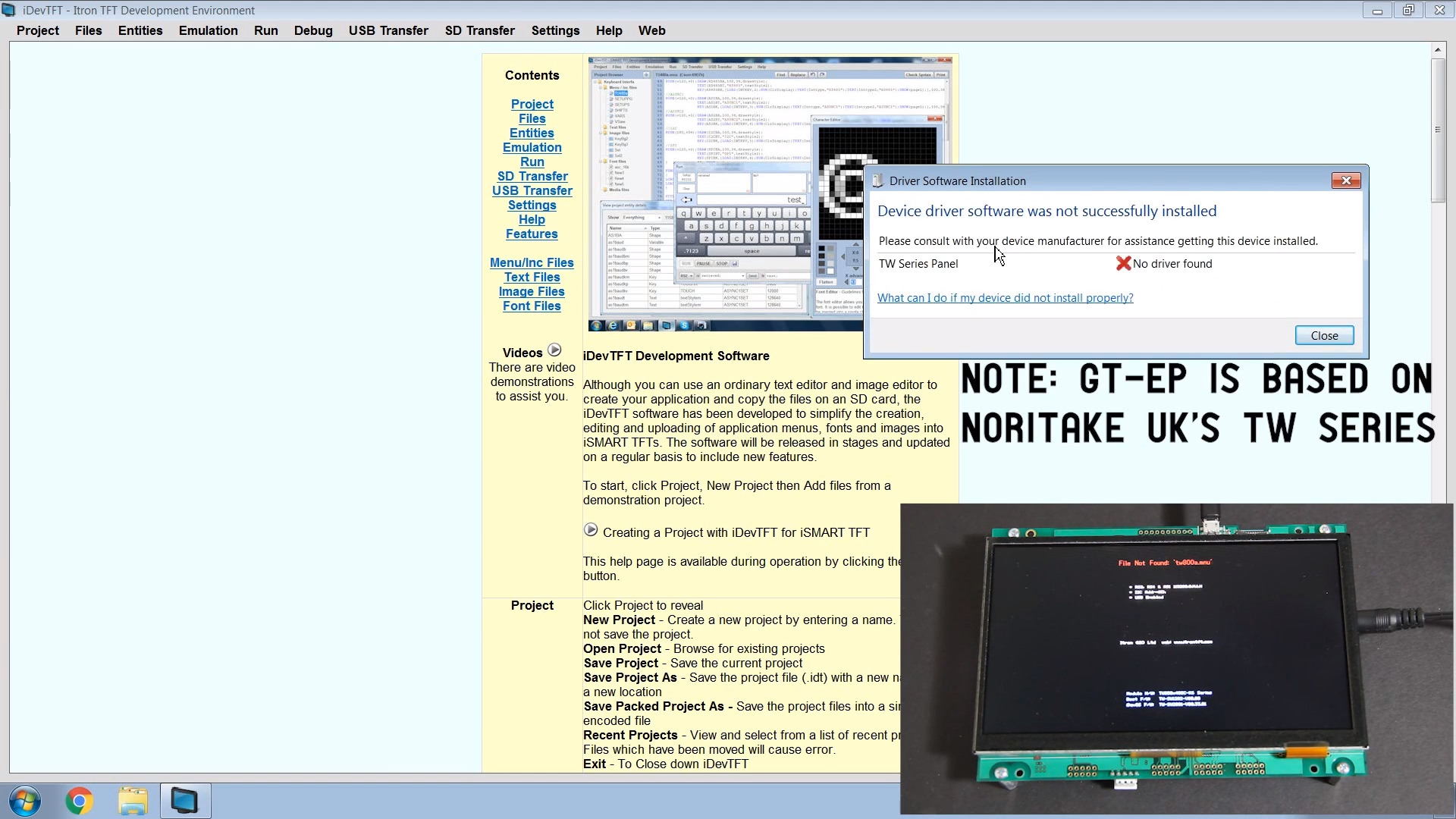Open the Settings menu
Viewport: 1456px width, 819px height.
point(555,30)
